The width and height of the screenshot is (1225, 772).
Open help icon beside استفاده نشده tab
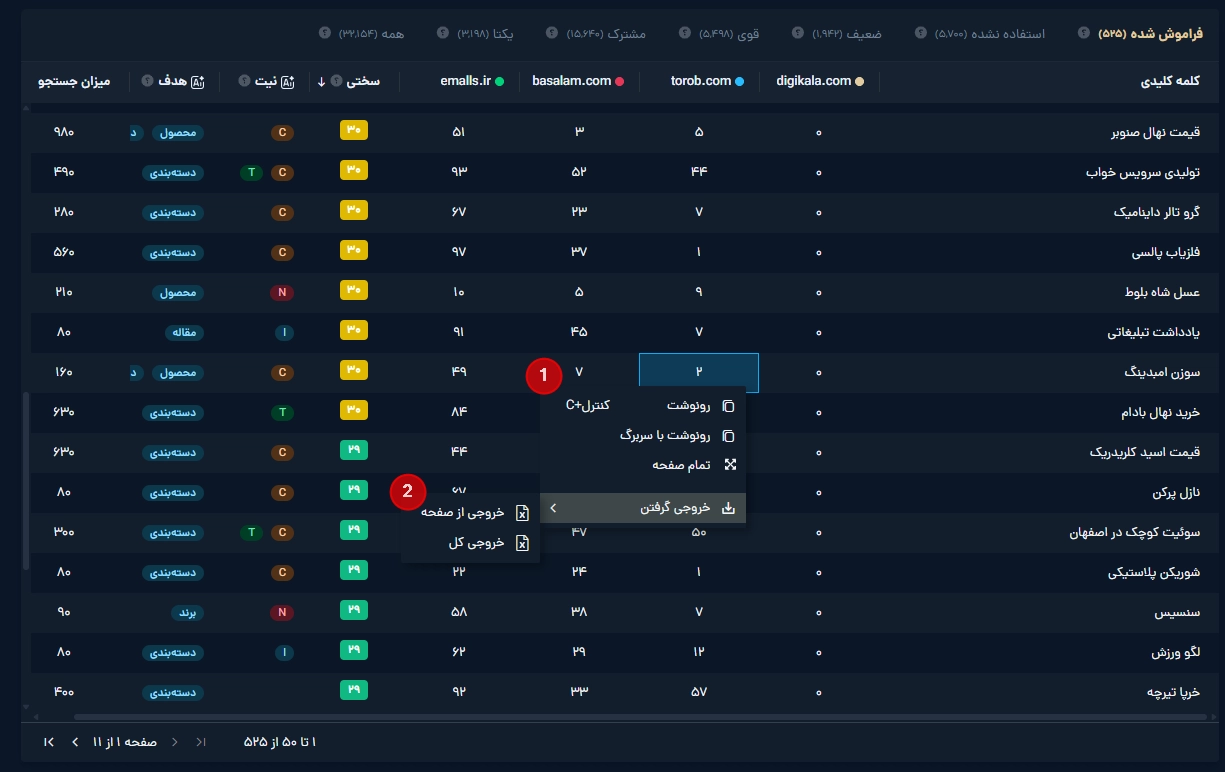coord(920,33)
